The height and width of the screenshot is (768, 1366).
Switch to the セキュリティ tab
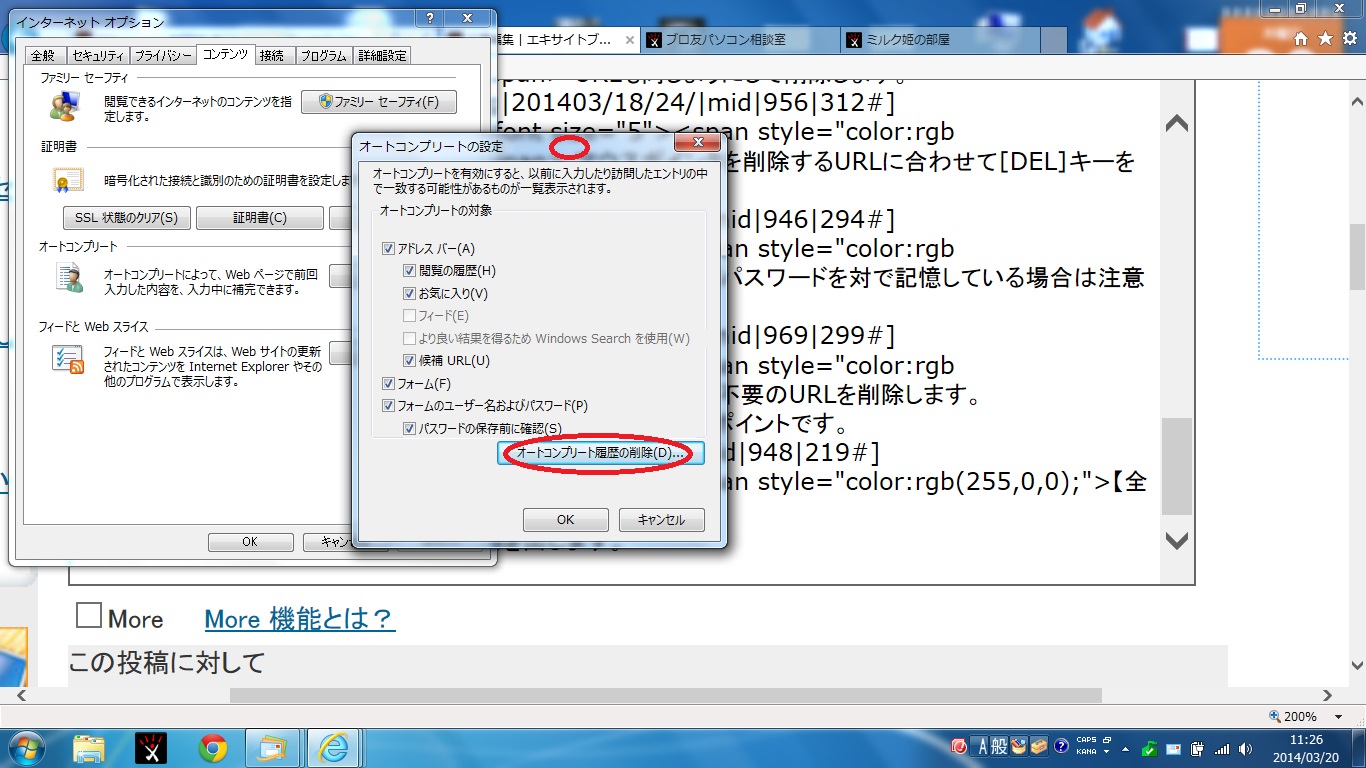(98, 56)
